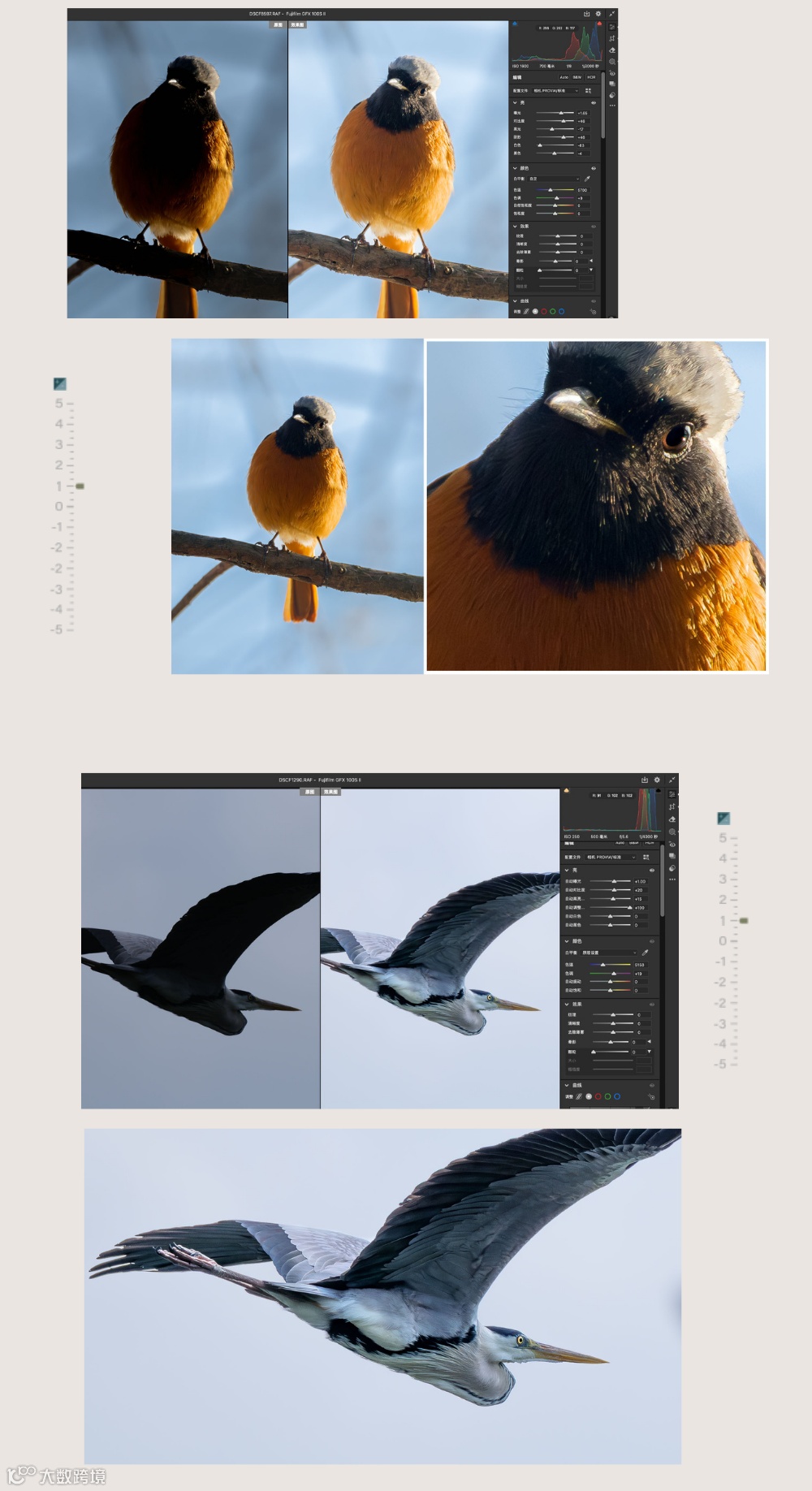Select Healing eraser tool in DSCF1290.RAF window
Screen dimensions: 812x1491
click(x=672, y=819)
